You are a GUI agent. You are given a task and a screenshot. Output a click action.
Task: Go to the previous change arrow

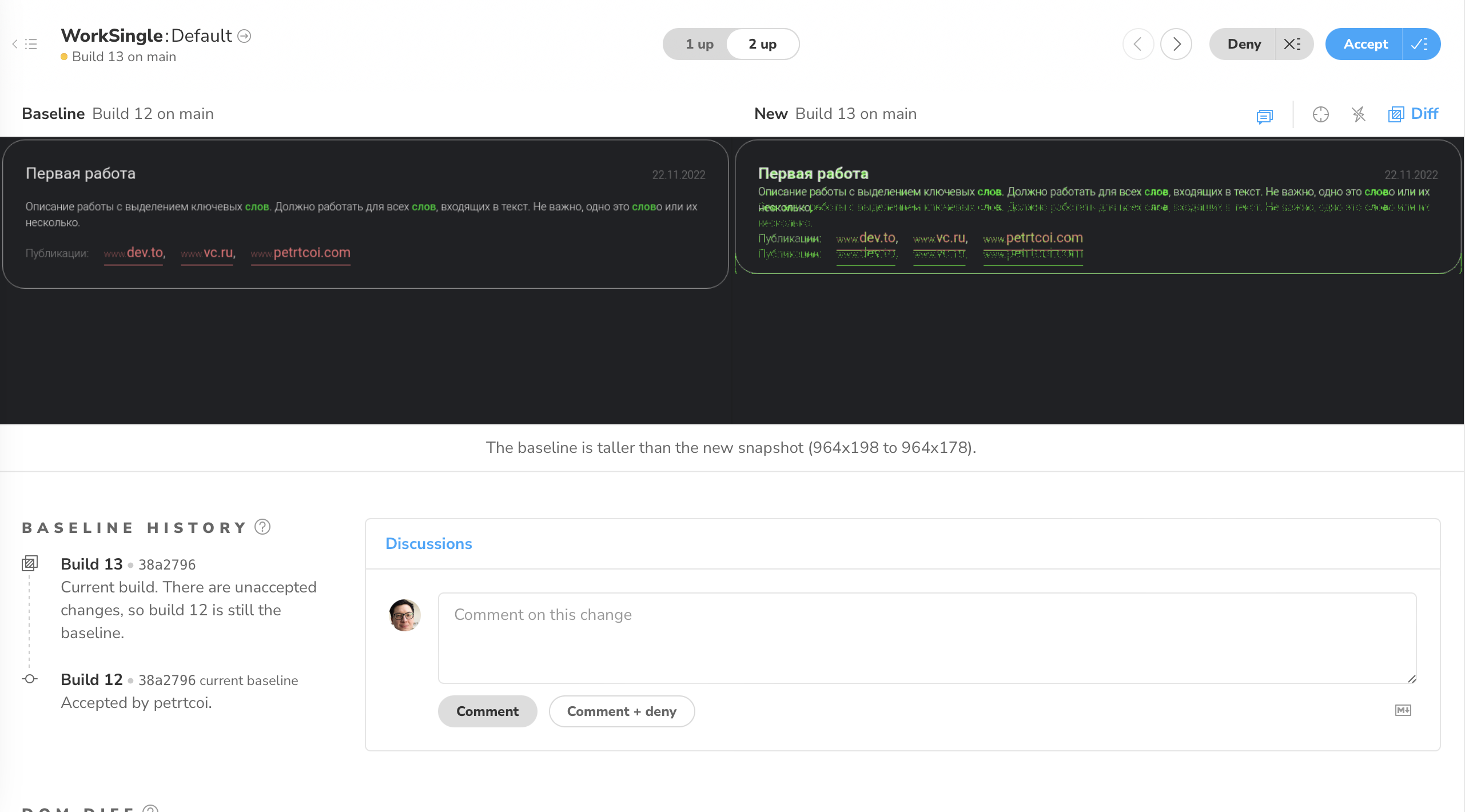(x=1138, y=44)
